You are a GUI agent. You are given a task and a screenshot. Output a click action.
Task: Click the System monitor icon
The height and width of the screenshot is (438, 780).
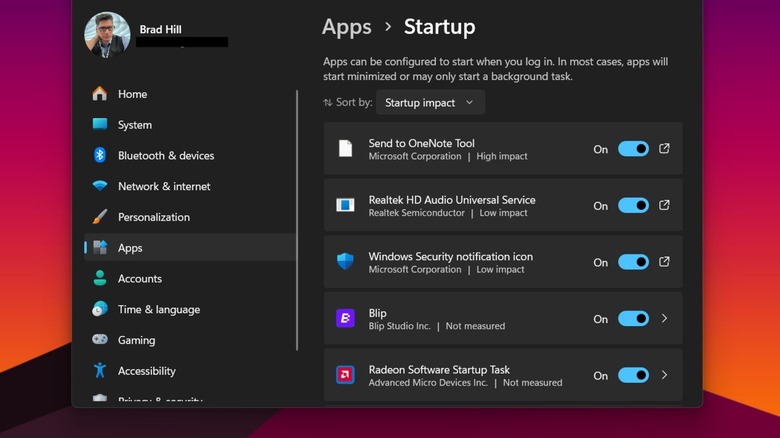[x=99, y=124]
